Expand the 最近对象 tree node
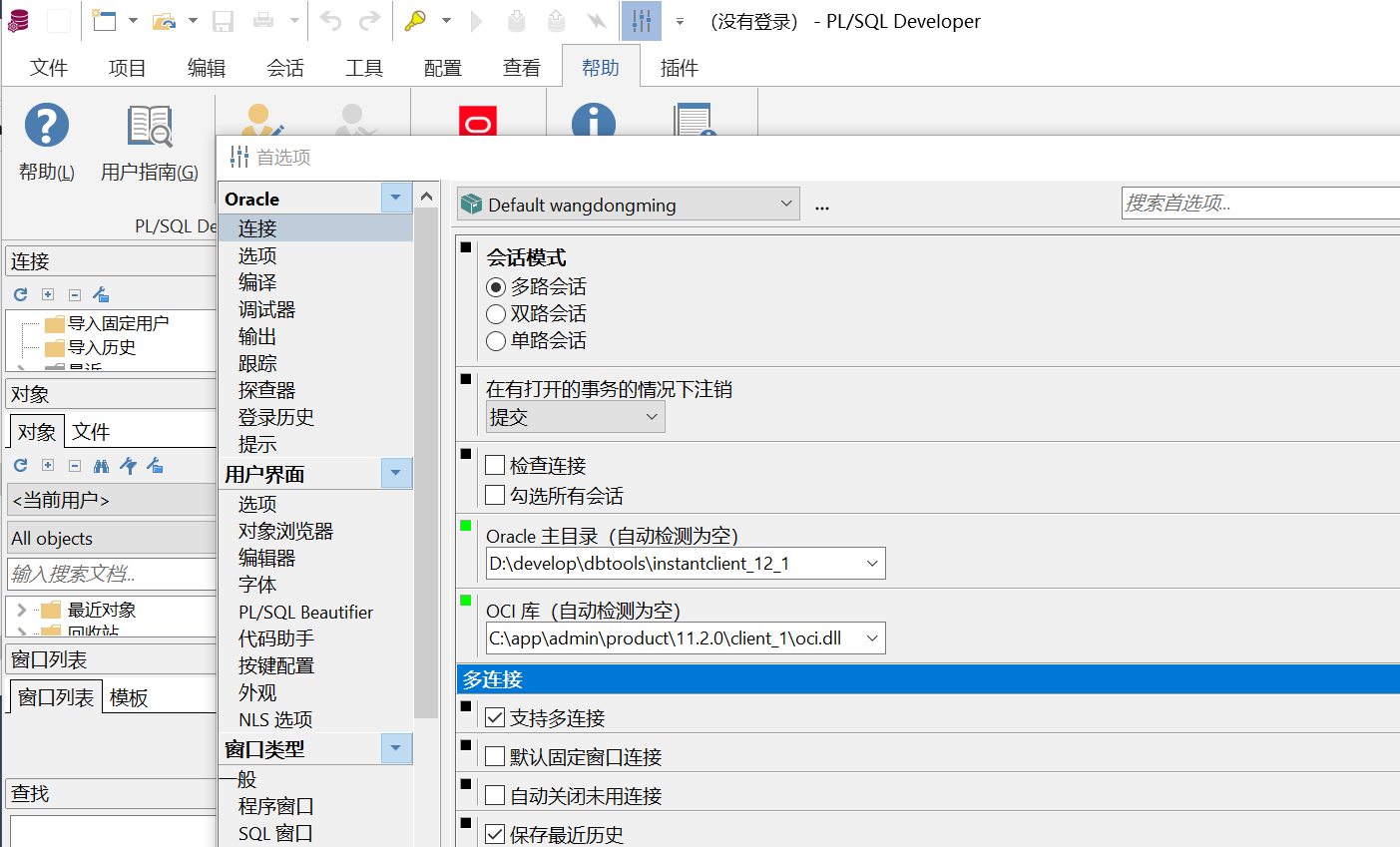 (21, 610)
